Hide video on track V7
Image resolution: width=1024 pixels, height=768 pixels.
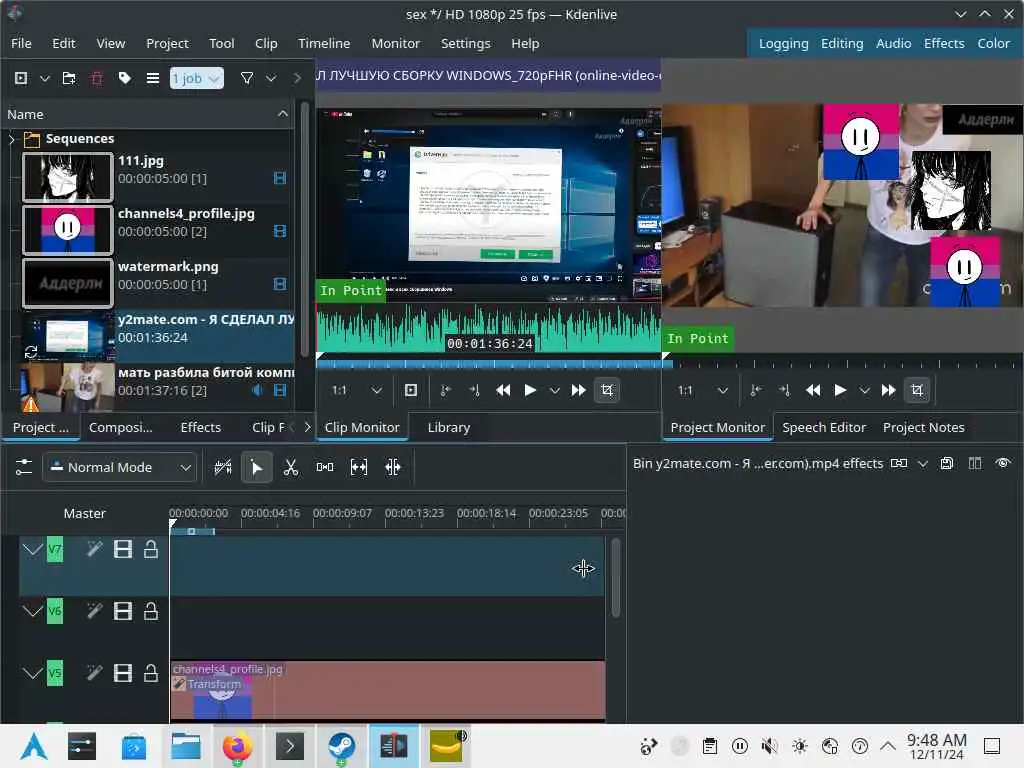pos(123,549)
